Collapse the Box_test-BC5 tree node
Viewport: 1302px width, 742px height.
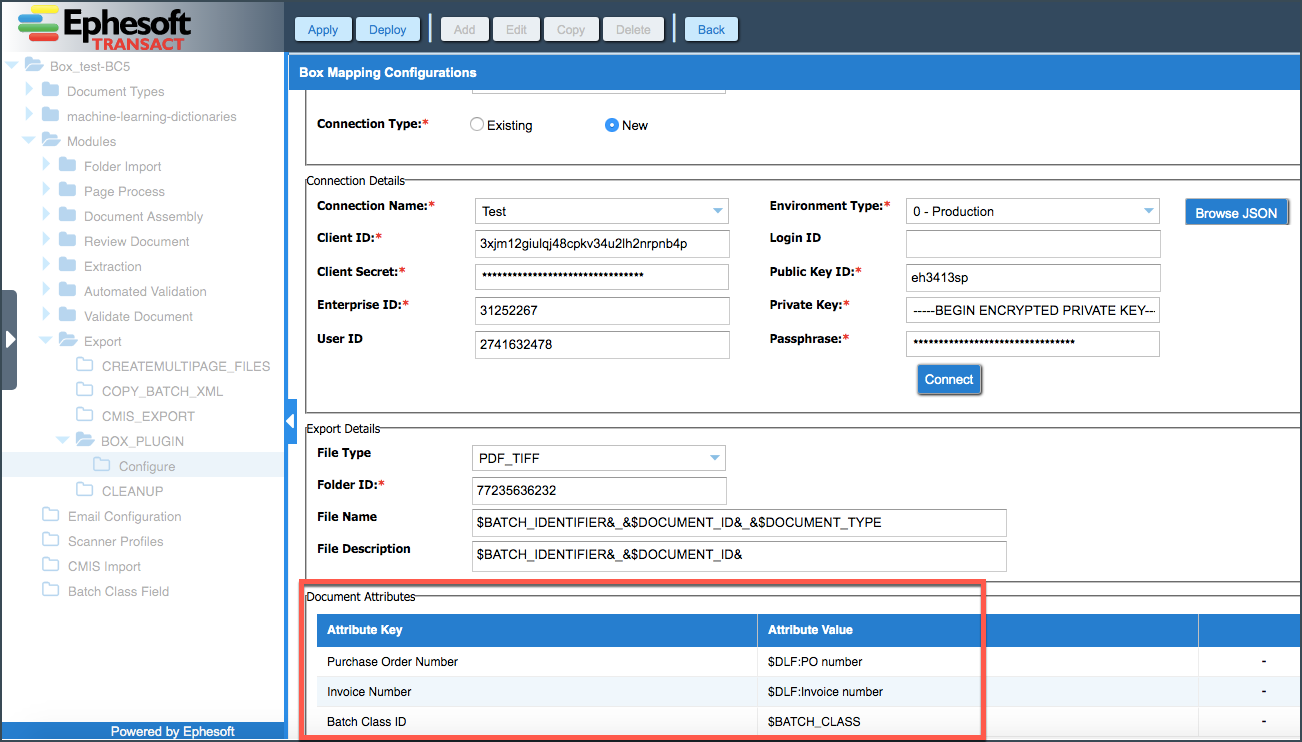click(12, 66)
